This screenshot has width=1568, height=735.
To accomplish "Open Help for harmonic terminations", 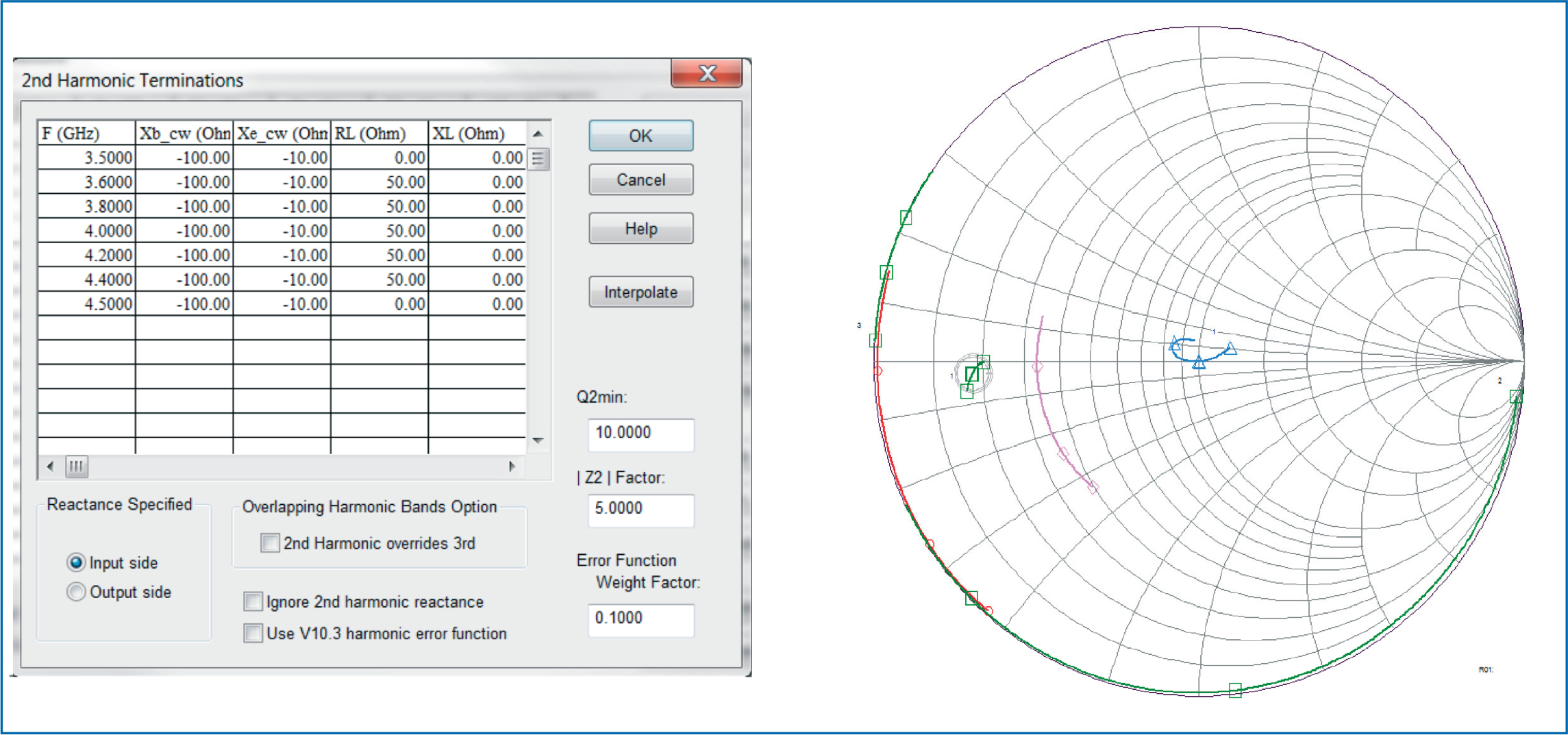I will click(x=640, y=229).
